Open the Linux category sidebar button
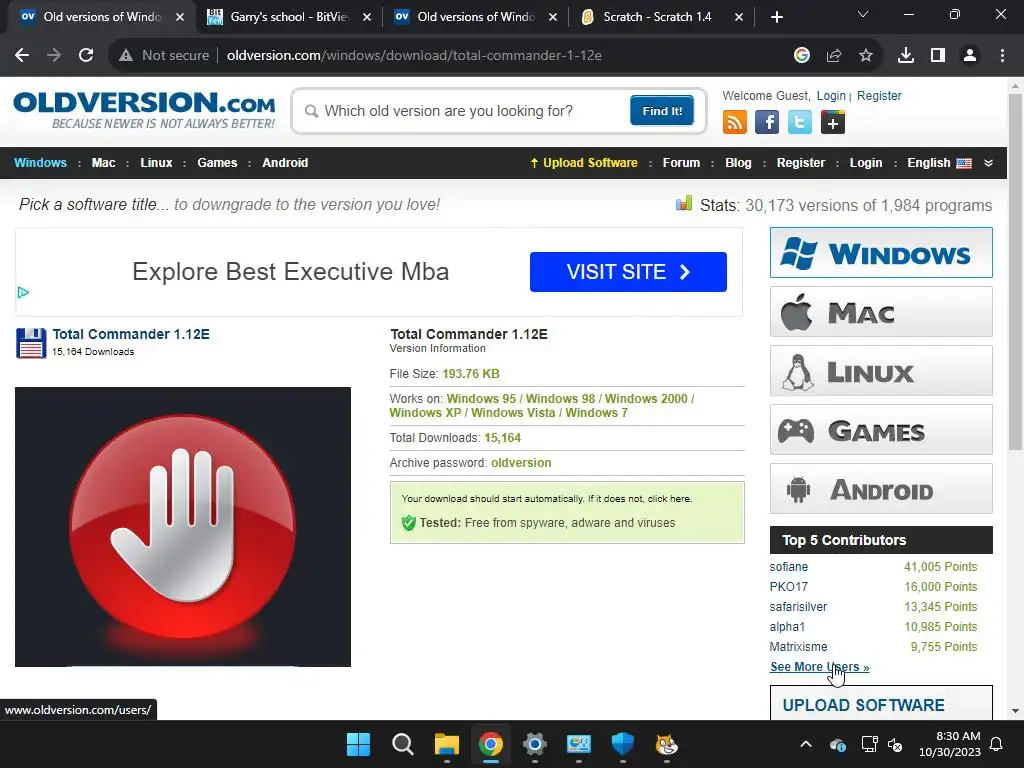1024x768 pixels. 881,371
